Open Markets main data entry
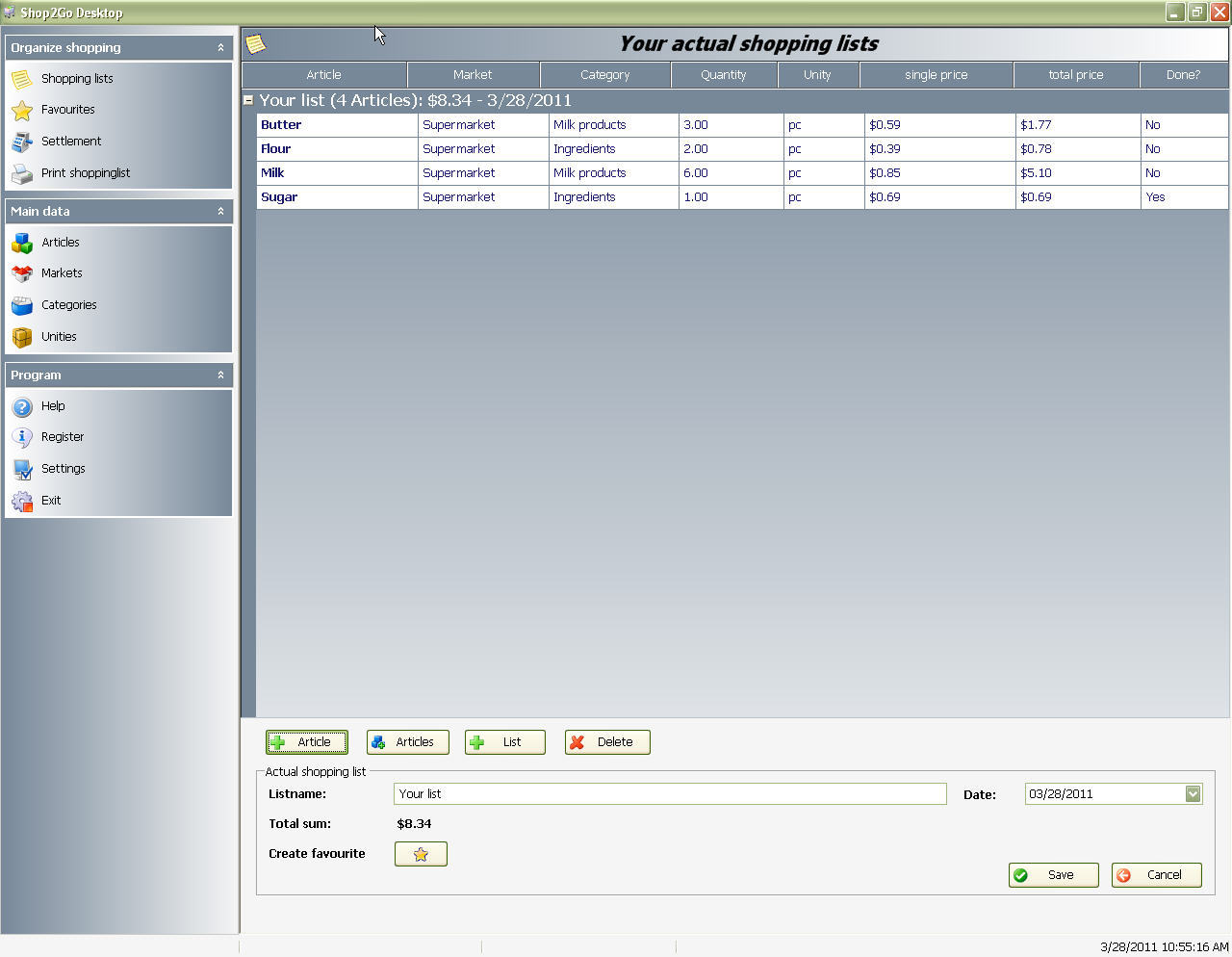 [62, 273]
